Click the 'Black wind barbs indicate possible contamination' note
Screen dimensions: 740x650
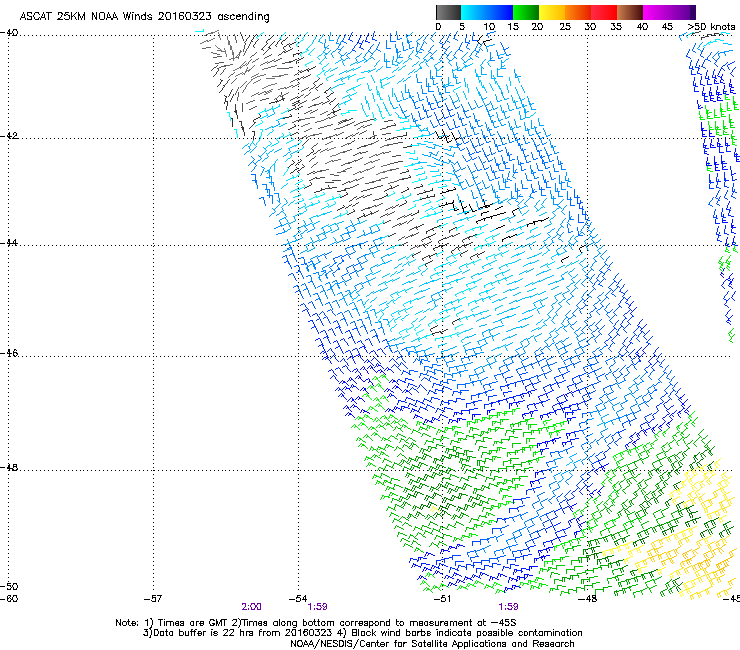click(x=467, y=633)
